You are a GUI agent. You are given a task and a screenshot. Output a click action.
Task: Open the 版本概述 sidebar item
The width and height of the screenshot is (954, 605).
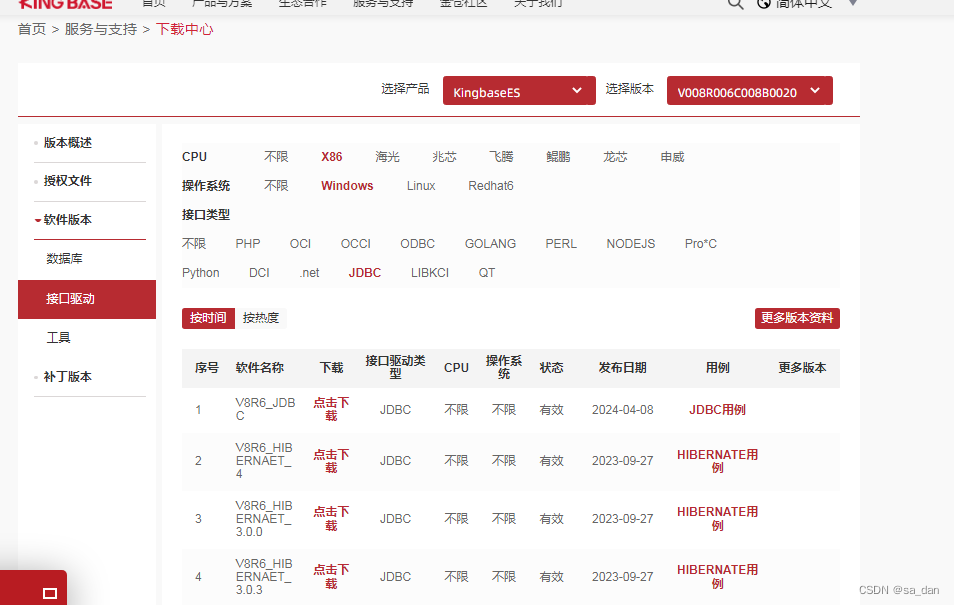coord(68,143)
